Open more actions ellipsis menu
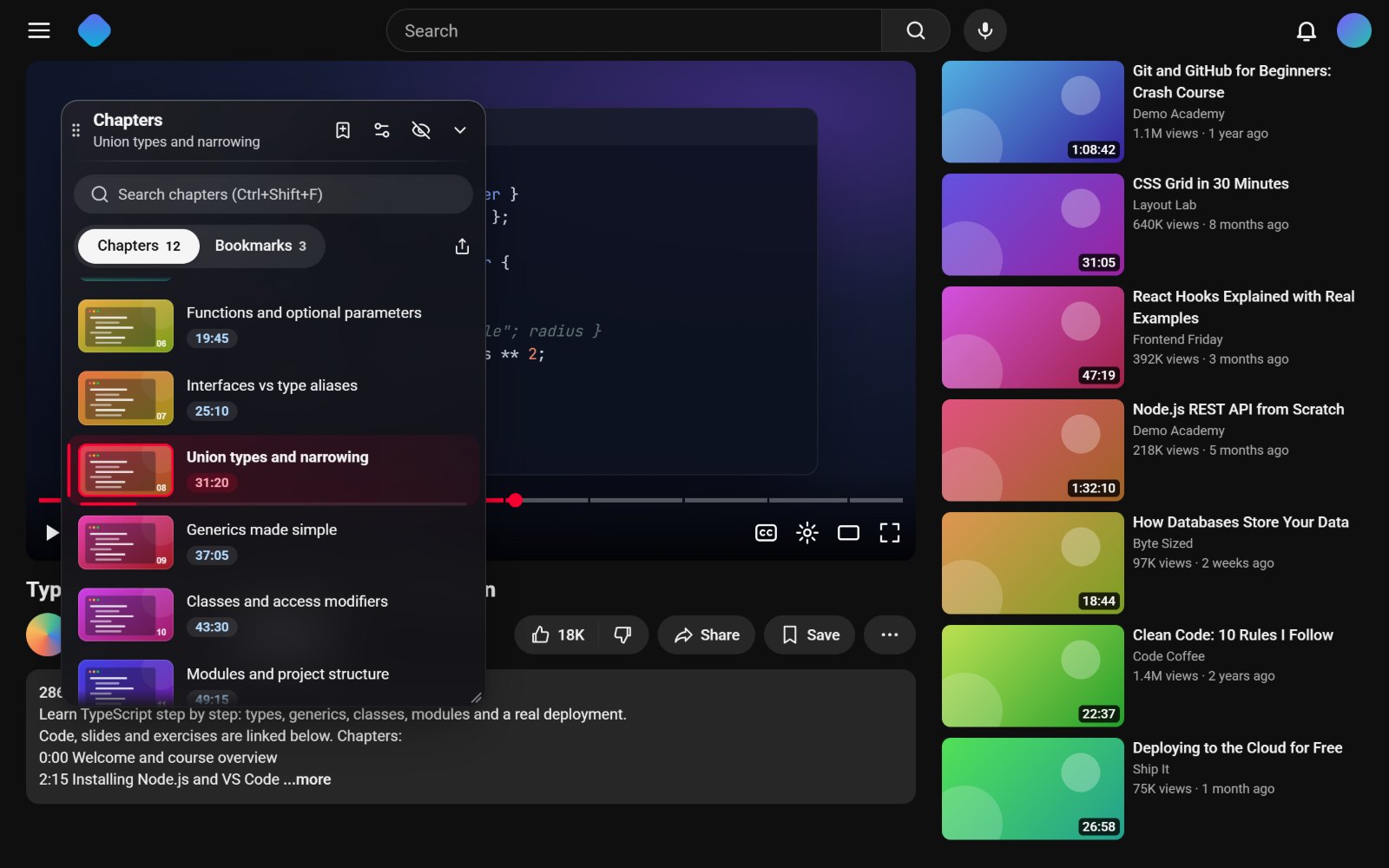1389x868 pixels. click(x=890, y=635)
